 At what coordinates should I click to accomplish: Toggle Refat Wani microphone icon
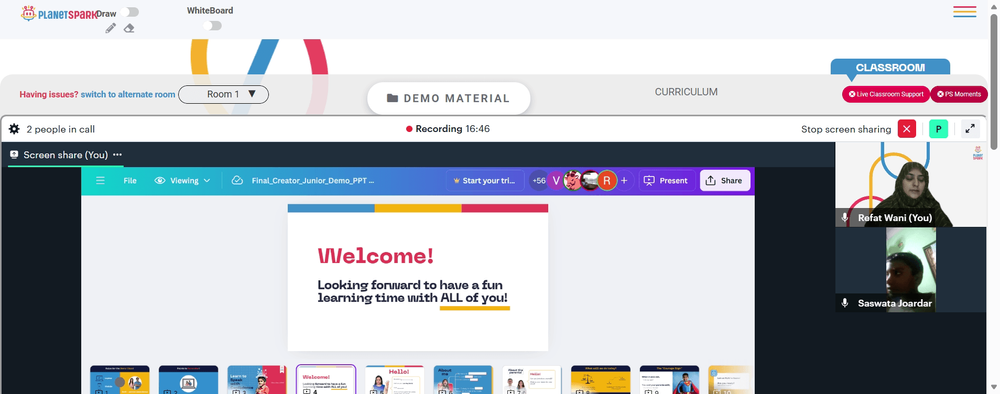pos(845,217)
